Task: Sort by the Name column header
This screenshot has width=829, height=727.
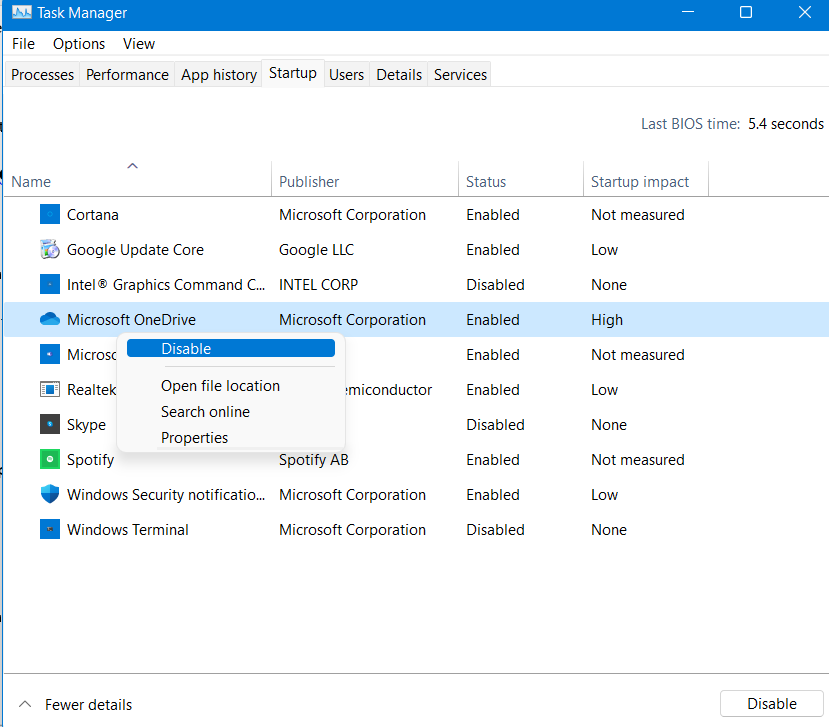Action: pos(31,182)
